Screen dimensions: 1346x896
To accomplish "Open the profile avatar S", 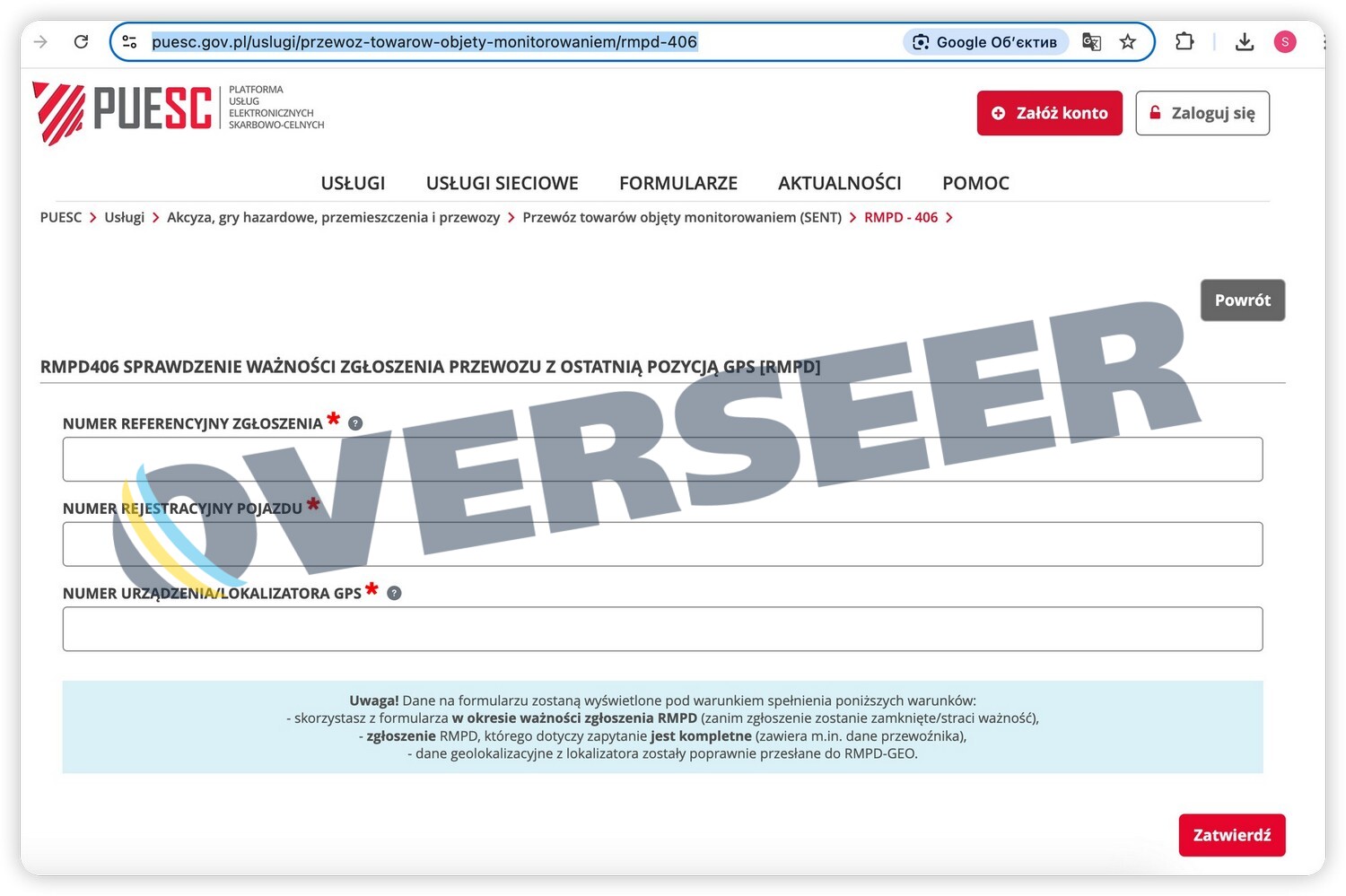I will [x=1285, y=41].
